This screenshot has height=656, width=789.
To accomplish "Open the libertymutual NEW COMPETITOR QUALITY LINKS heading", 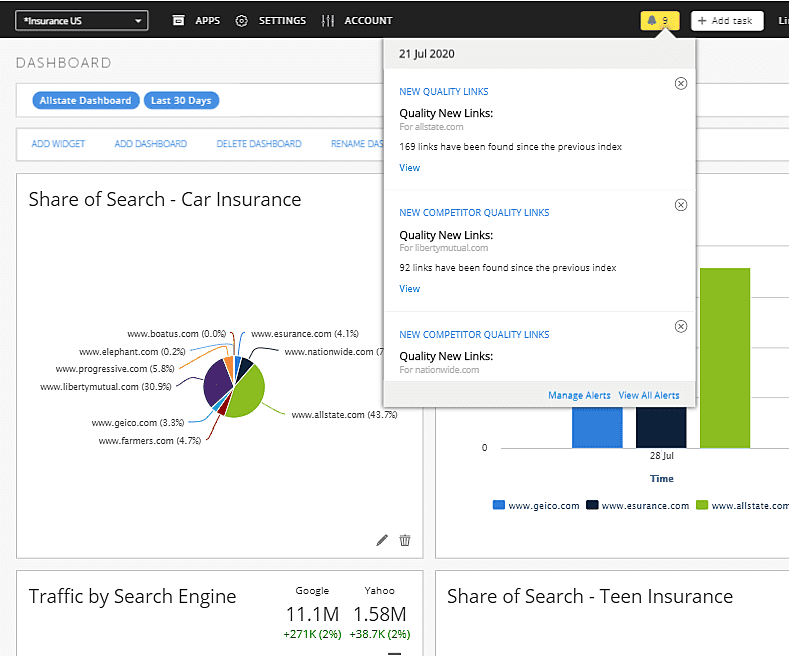I will coord(474,213).
